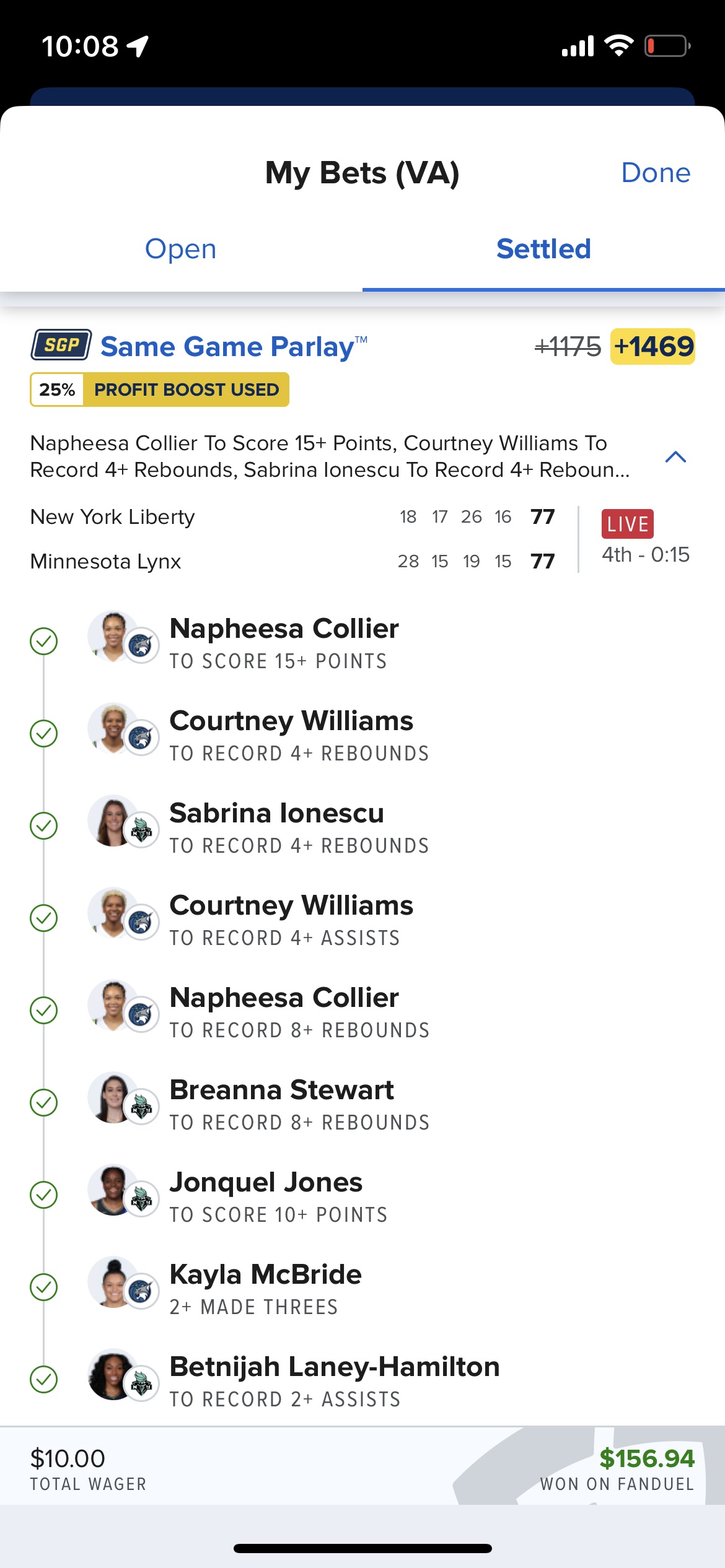Collapse the parlay details chevron
This screenshot has height=1568, width=725.
click(x=675, y=457)
